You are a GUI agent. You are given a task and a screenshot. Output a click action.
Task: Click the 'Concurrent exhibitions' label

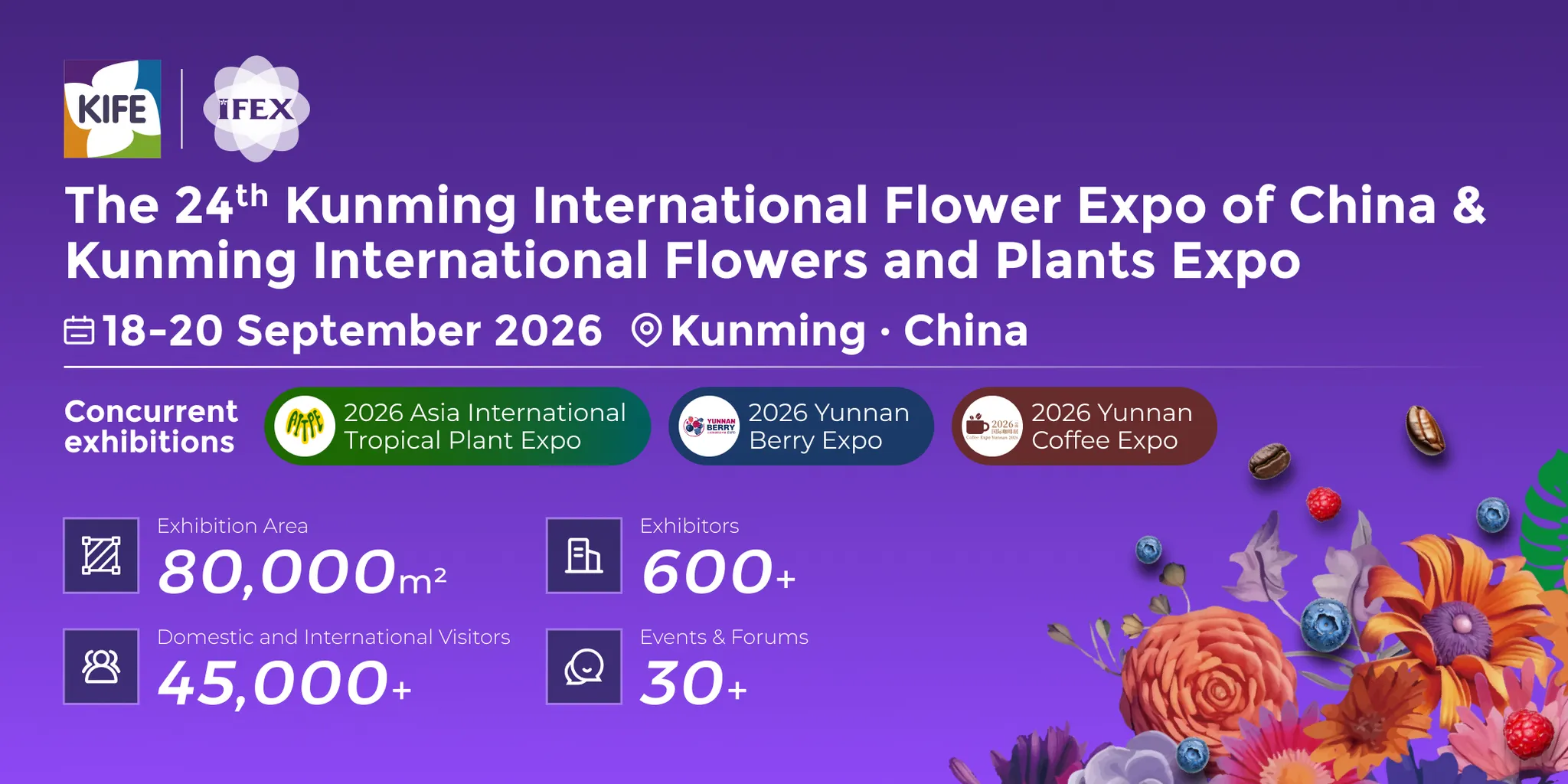point(151,426)
